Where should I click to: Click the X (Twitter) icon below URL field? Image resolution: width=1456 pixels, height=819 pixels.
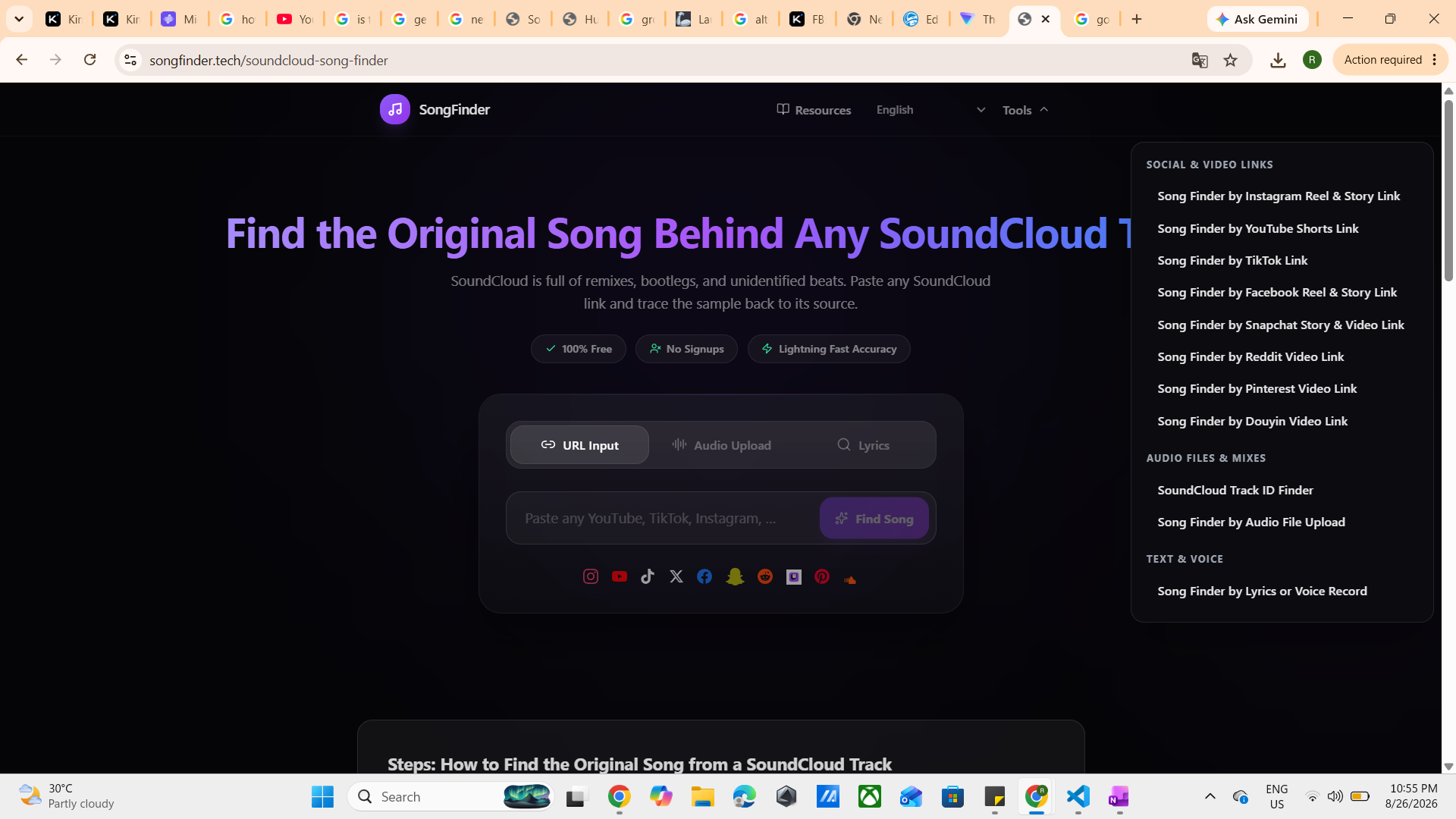(x=676, y=577)
